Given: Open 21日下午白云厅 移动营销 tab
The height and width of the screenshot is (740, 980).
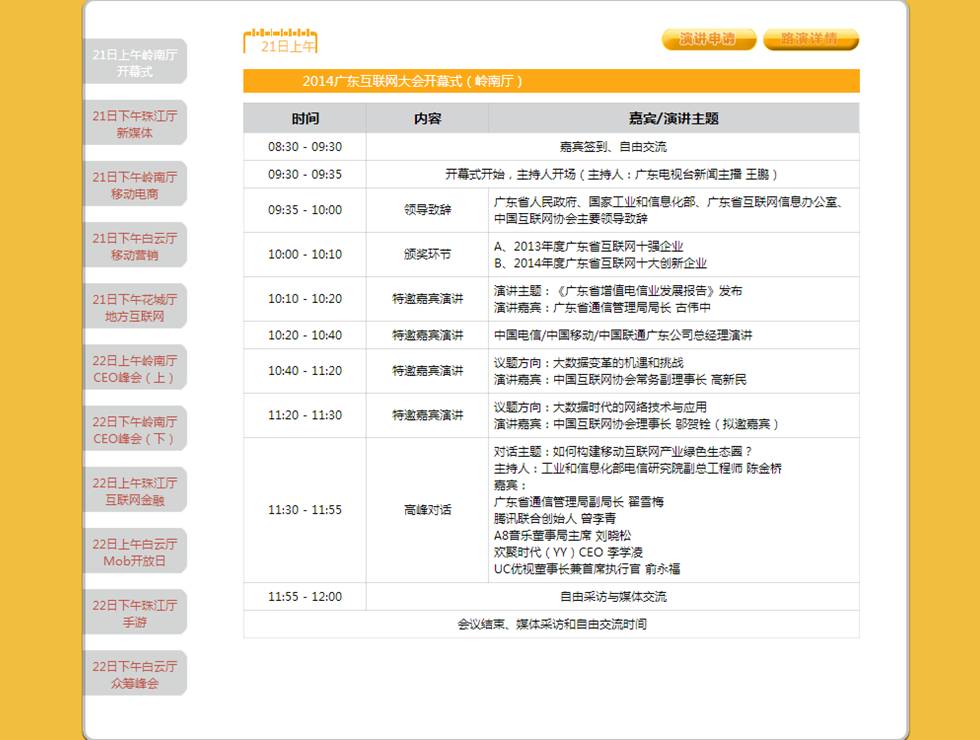Looking at the screenshot, I should (135, 246).
